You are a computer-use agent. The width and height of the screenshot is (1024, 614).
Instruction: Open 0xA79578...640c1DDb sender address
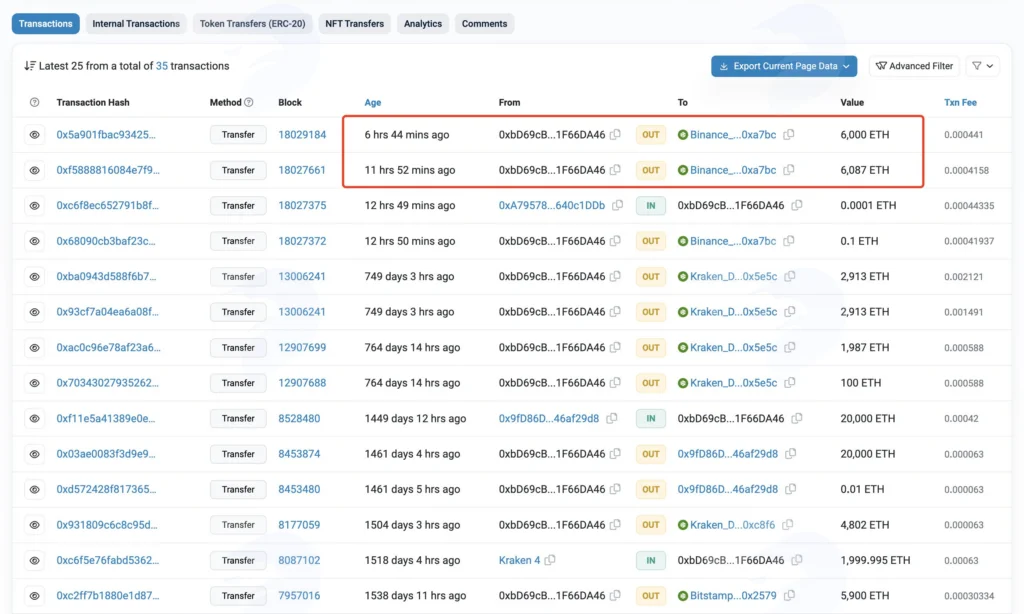[552, 205]
